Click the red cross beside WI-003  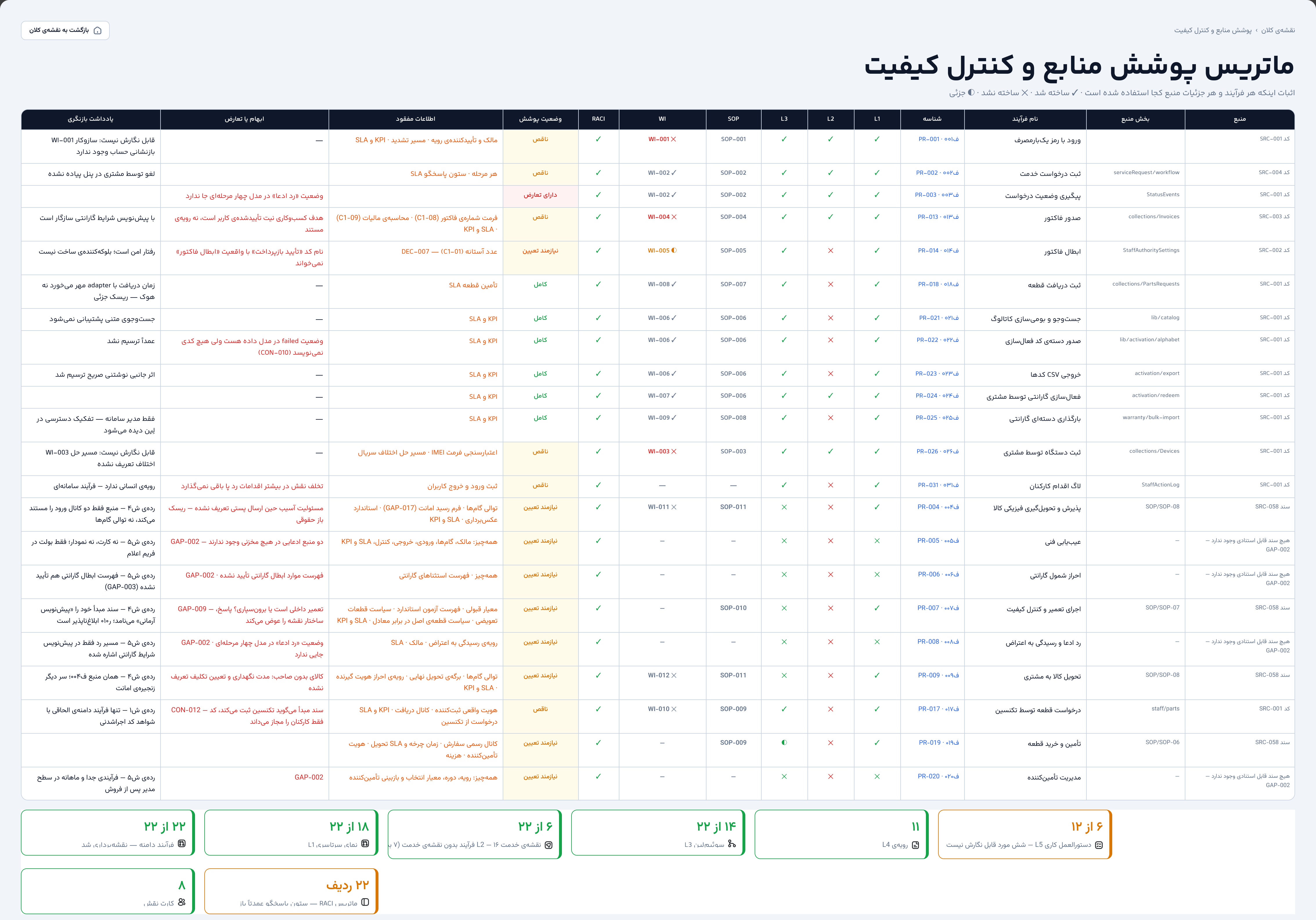[674, 452]
